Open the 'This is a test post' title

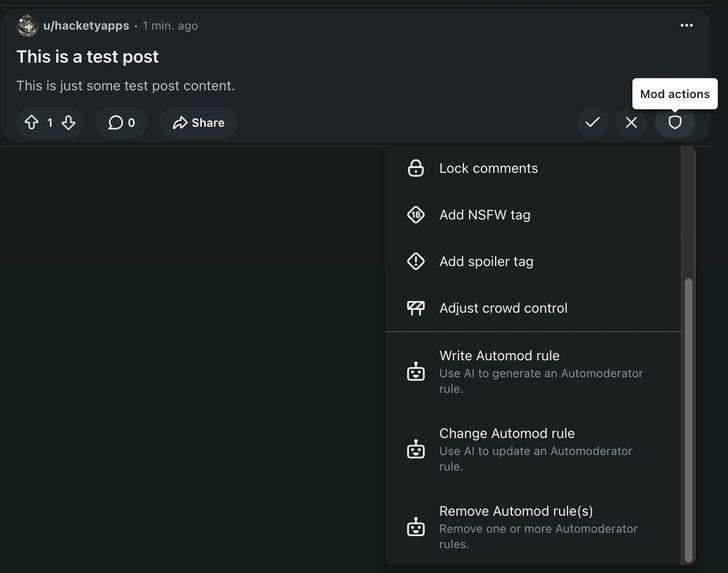tap(88, 57)
